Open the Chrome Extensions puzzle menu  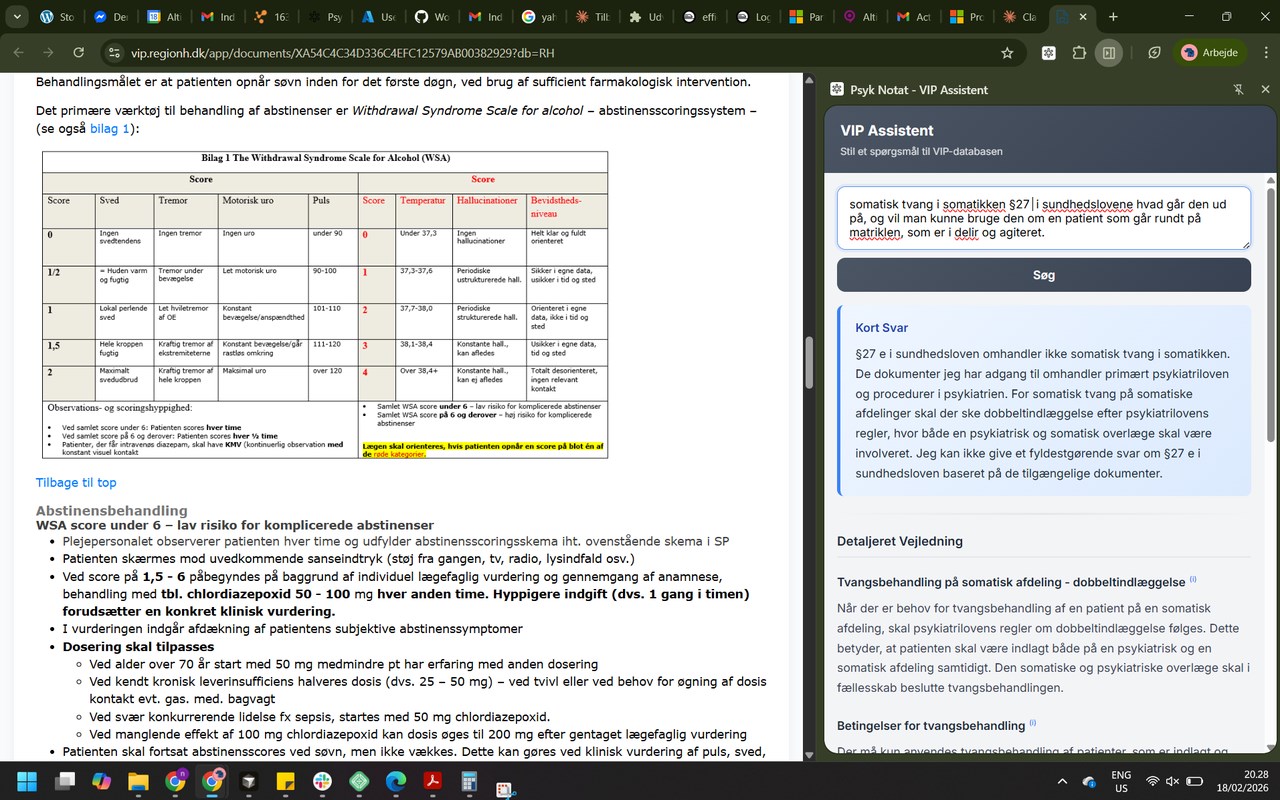(x=1079, y=53)
